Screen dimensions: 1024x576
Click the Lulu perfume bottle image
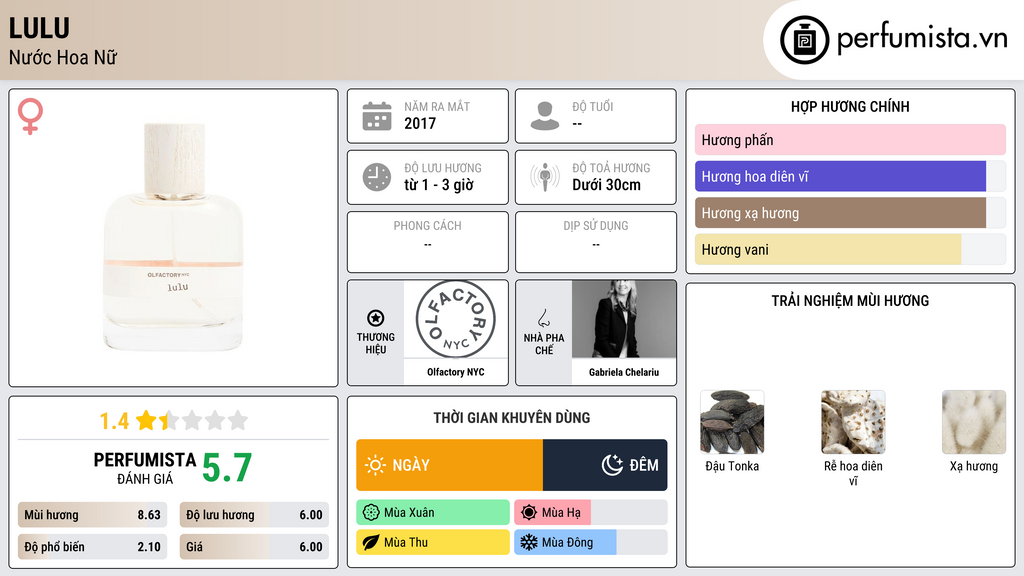click(174, 237)
